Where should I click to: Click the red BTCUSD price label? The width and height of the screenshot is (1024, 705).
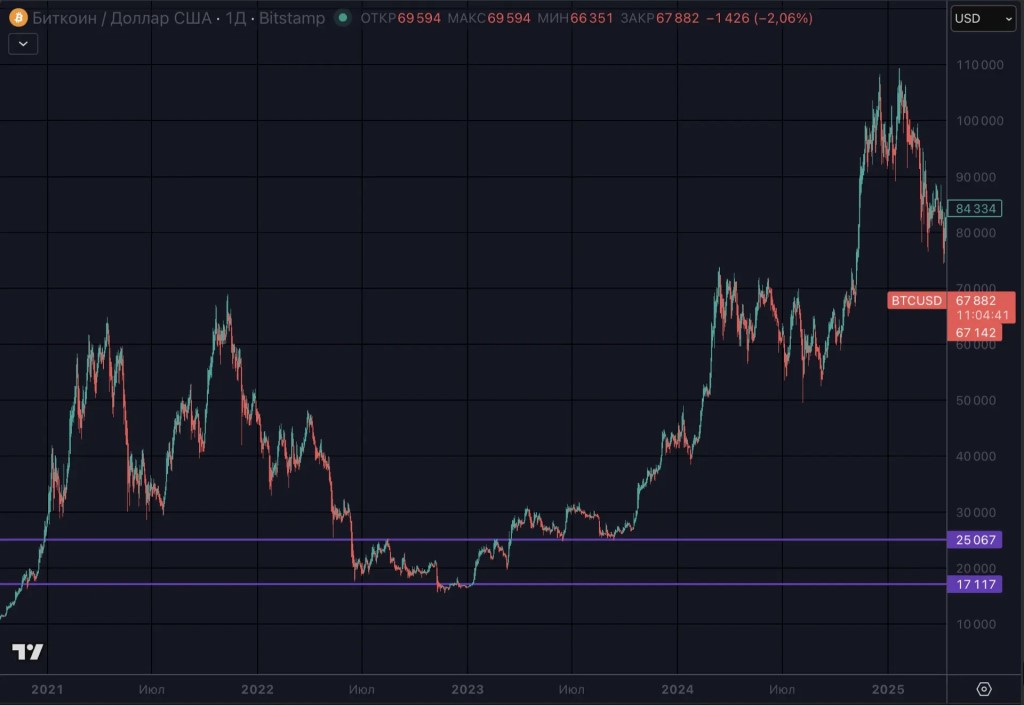tap(916, 300)
